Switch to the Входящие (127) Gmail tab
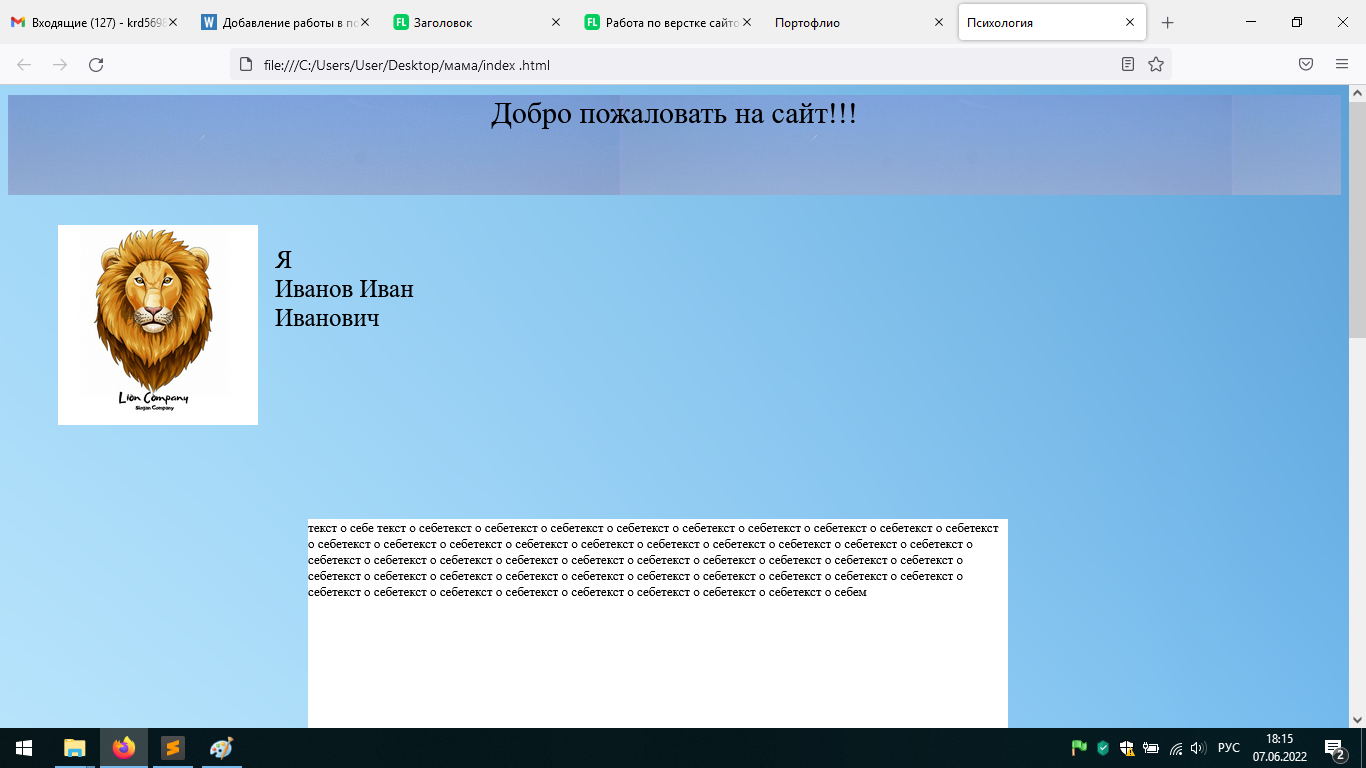Viewport: 1366px width, 768px height. tap(95, 22)
